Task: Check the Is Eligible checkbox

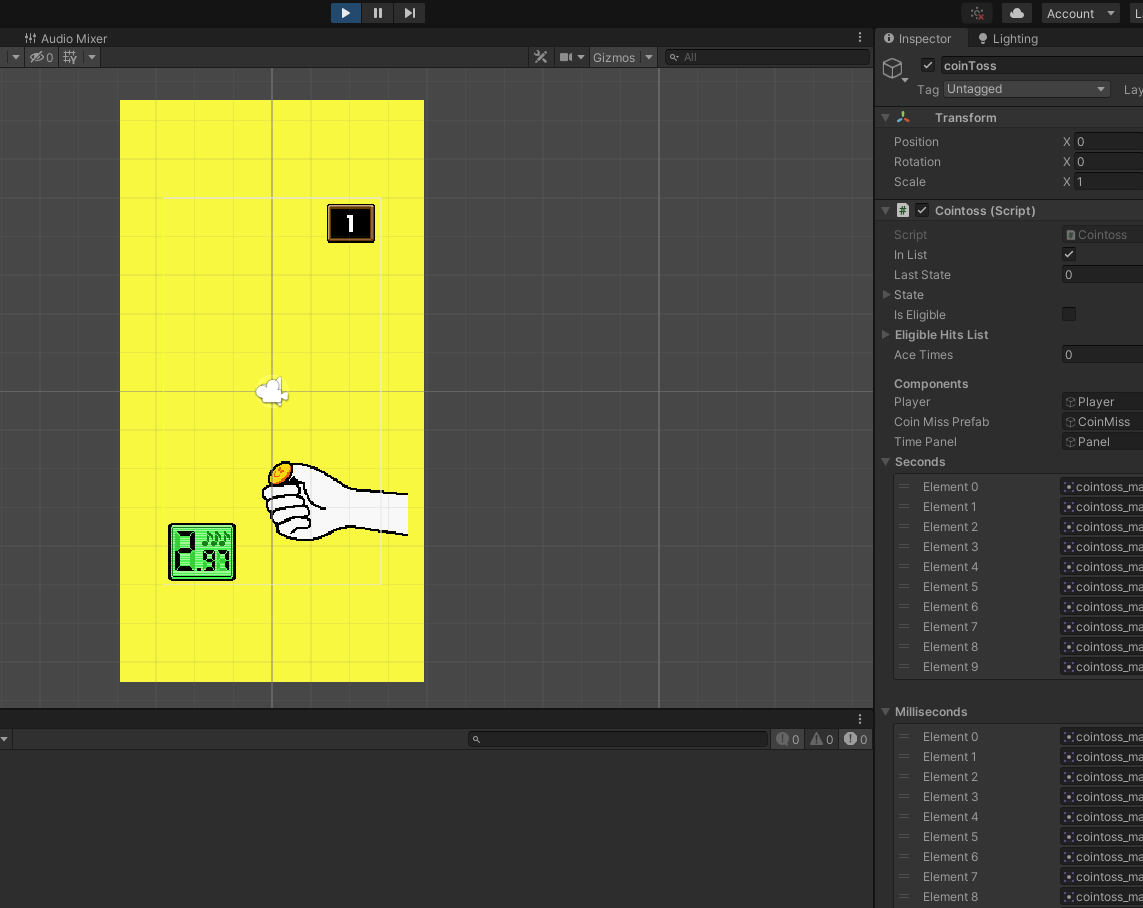Action: [1069, 314]
